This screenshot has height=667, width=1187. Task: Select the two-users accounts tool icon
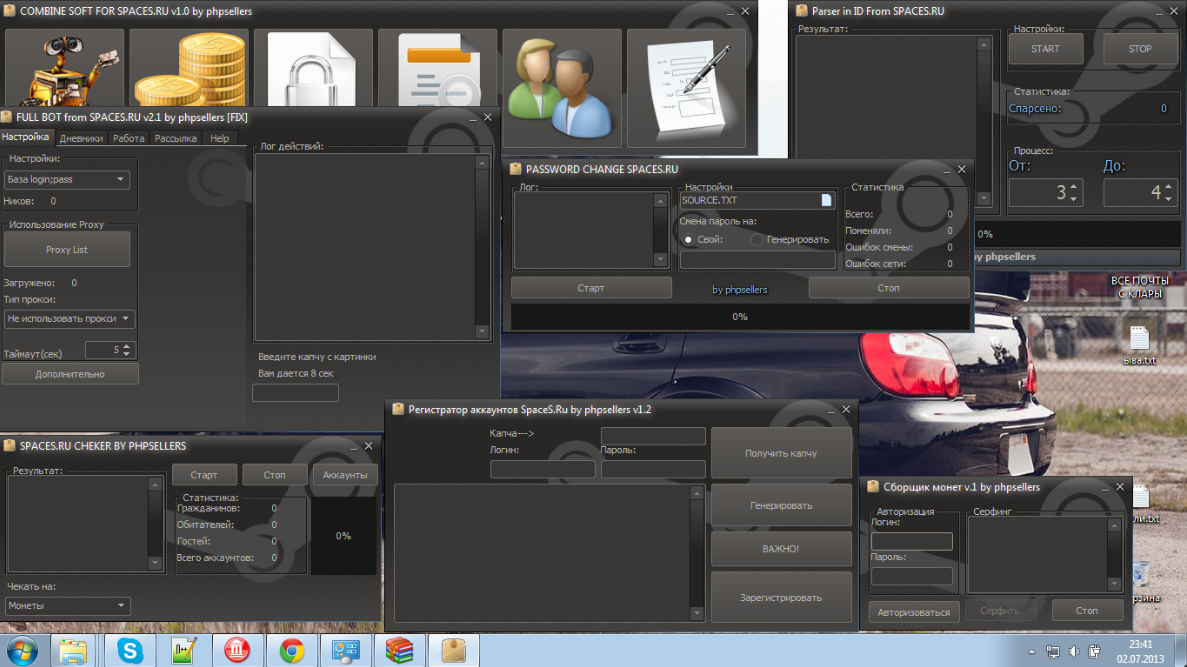click(561, 85)
